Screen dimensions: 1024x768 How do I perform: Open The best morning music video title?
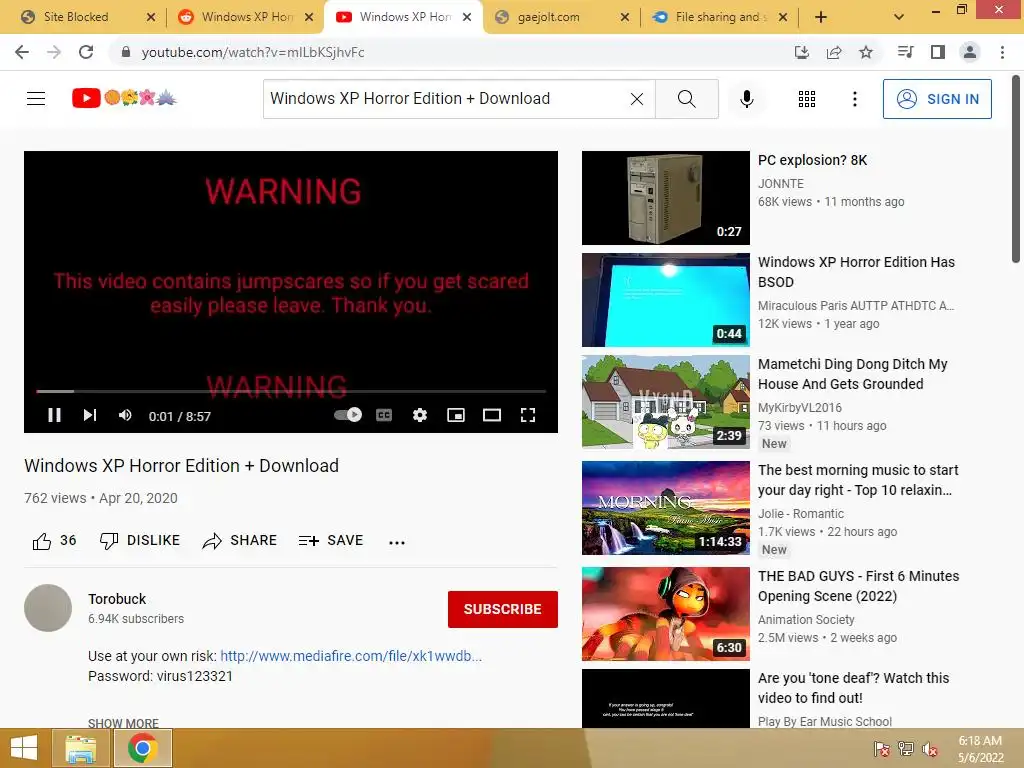[858, 480]
